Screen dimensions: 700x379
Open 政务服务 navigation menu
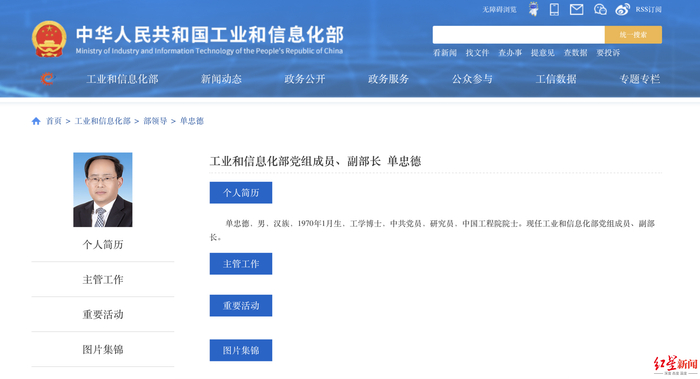tap(388, 79)
